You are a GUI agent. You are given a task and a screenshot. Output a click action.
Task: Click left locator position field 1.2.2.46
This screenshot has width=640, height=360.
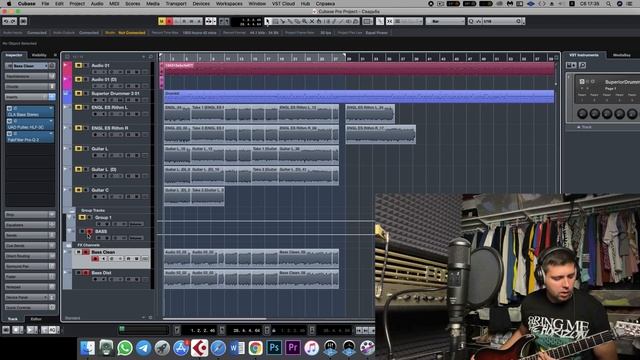tap(203, 330)
